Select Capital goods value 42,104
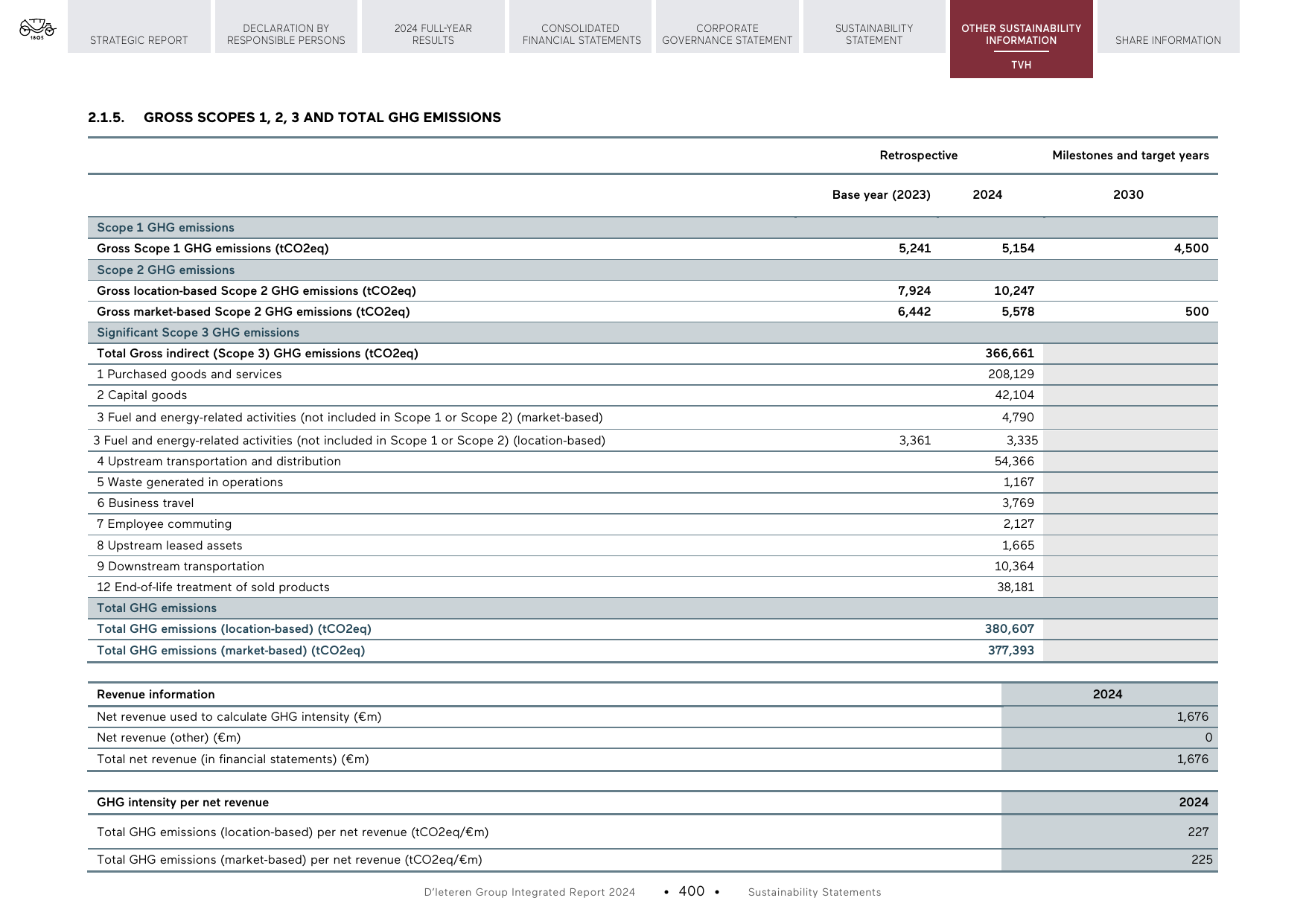This screenshot has height=924, width=1306. (x=1015, y=395)
